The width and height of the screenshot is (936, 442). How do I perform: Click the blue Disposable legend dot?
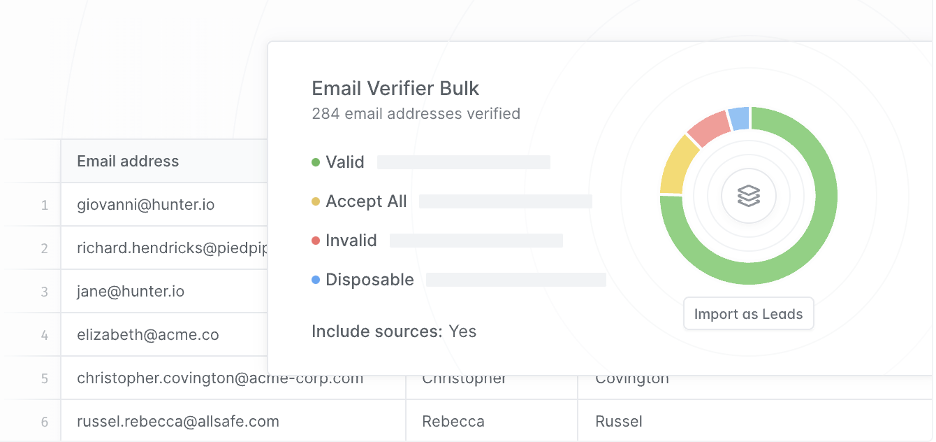pos(316,280)
